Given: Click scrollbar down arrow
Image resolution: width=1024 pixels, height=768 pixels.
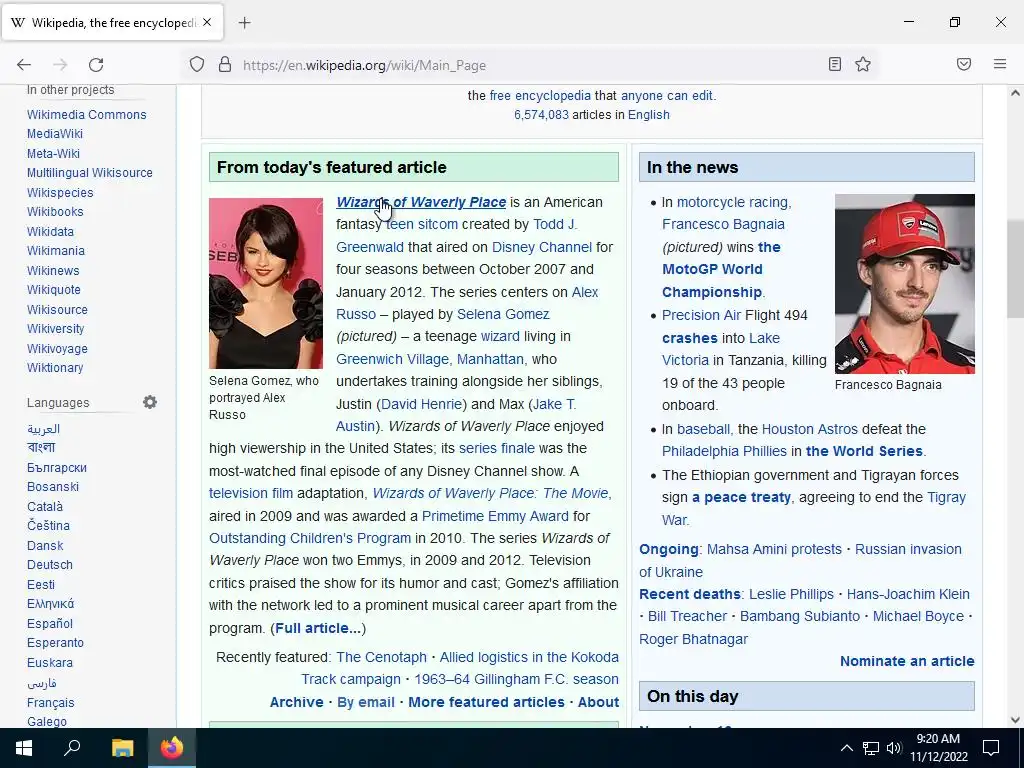Looking at the screenshot, I should tap(1015, 720).
